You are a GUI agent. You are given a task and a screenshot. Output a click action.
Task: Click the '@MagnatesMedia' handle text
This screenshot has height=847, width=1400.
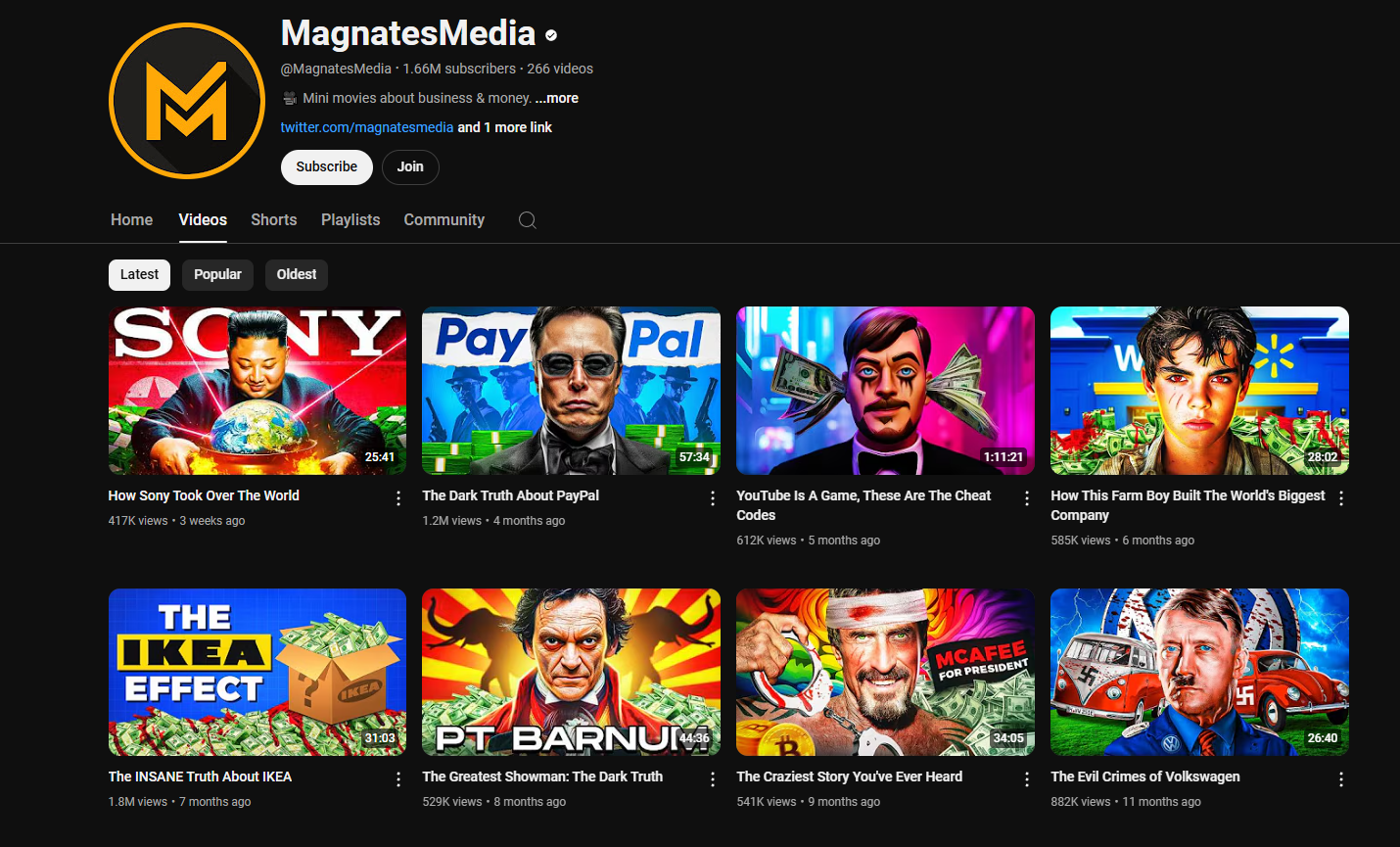point(336,69)
